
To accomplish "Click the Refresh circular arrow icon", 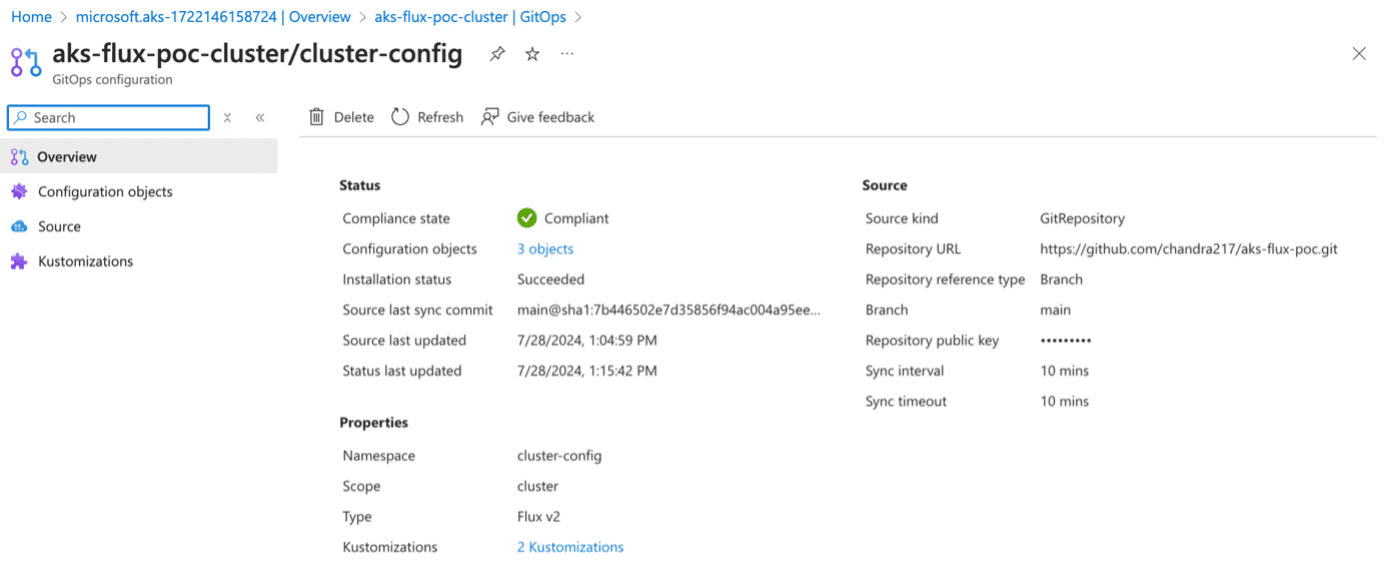I will (400, 117).
